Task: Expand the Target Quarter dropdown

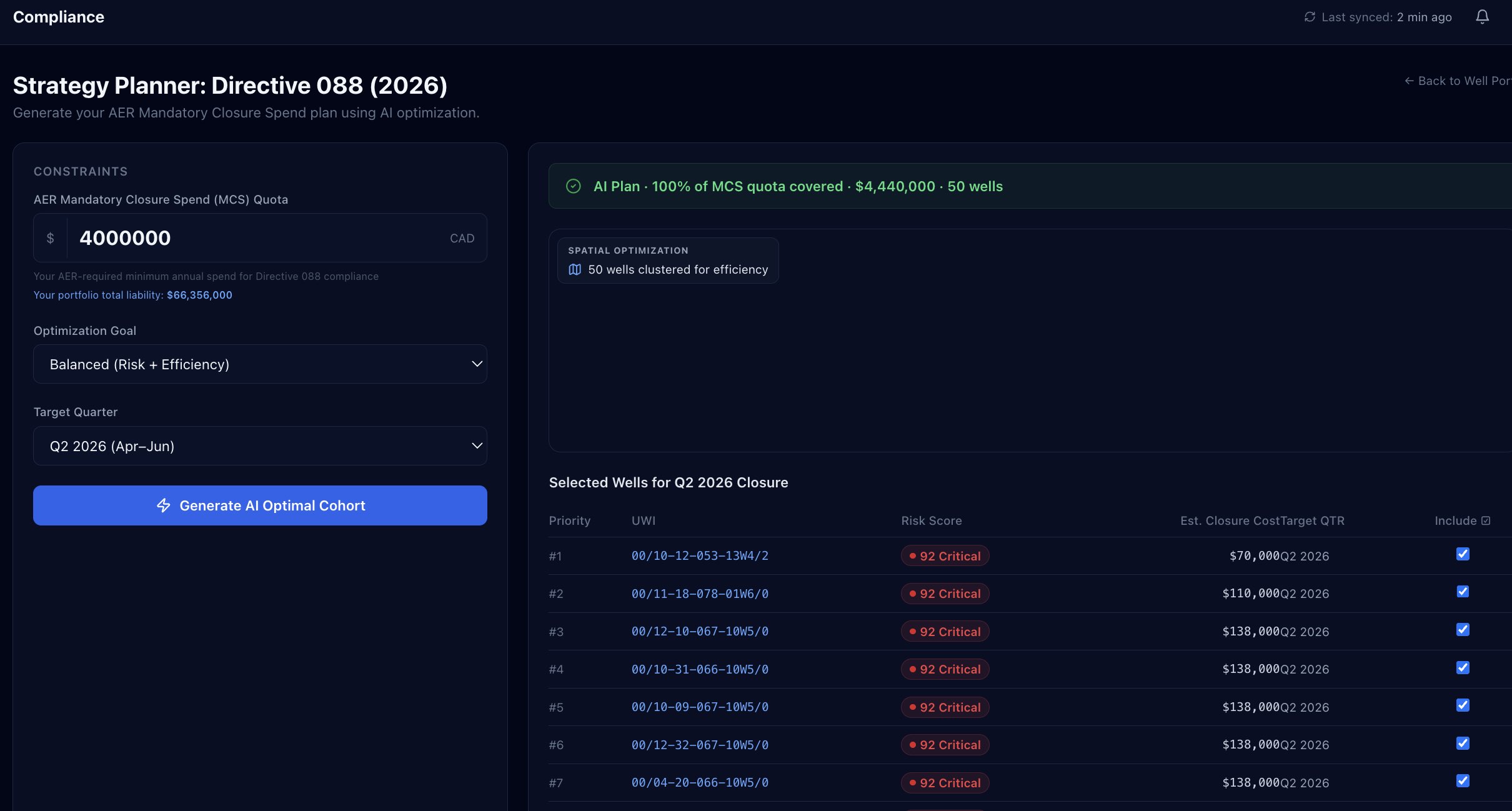Action: pyautogui.click(x=260, y=446)
